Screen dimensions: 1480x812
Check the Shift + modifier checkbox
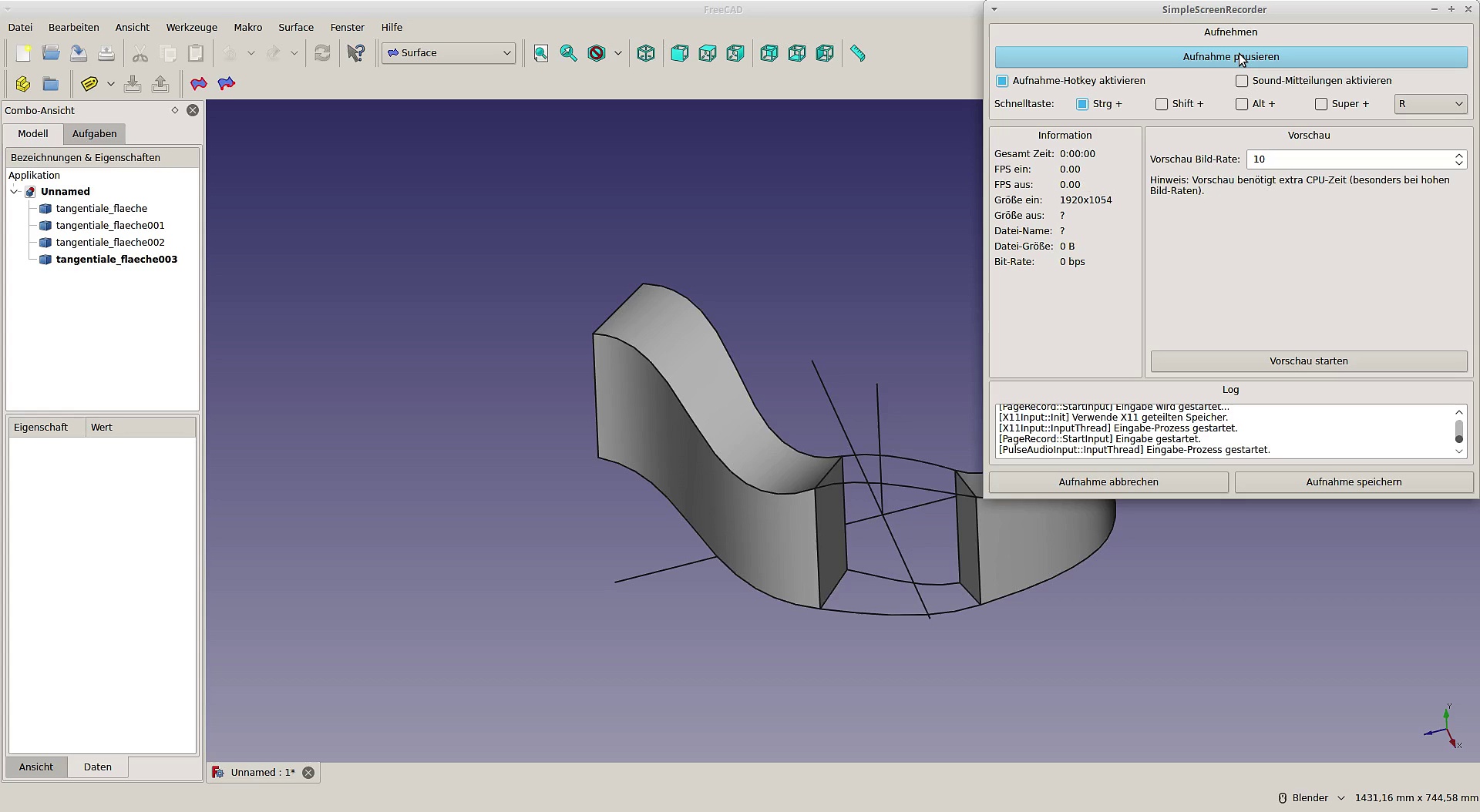click(x=1162, y=104)
